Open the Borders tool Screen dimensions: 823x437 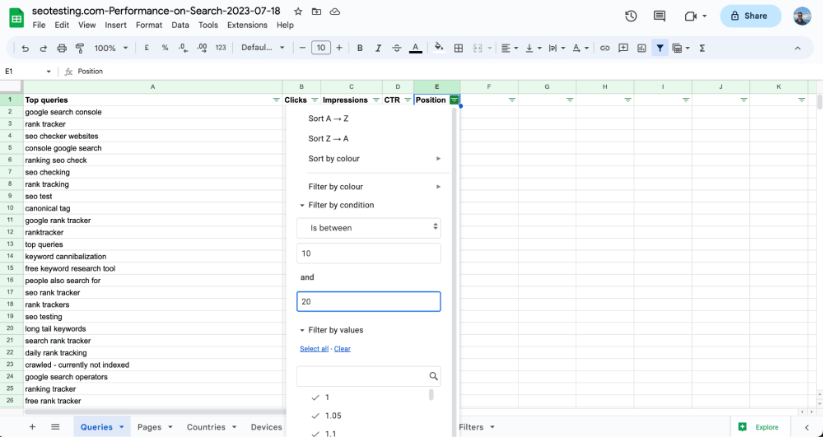pos(458,48)
